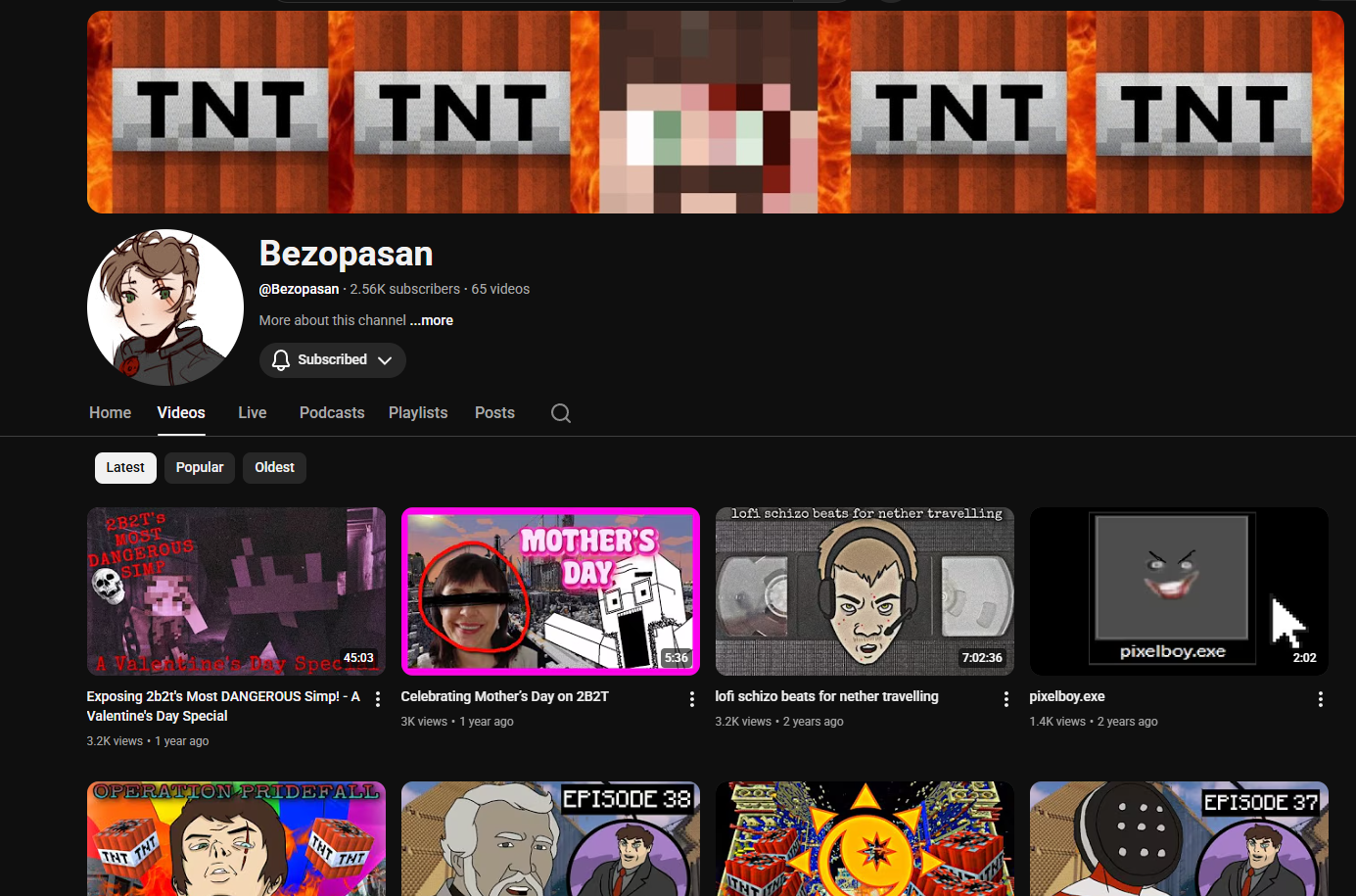Click '1.4K views • 2 years ago' metadata
The image size is (1356, 896).
[x=1094, y=722]
